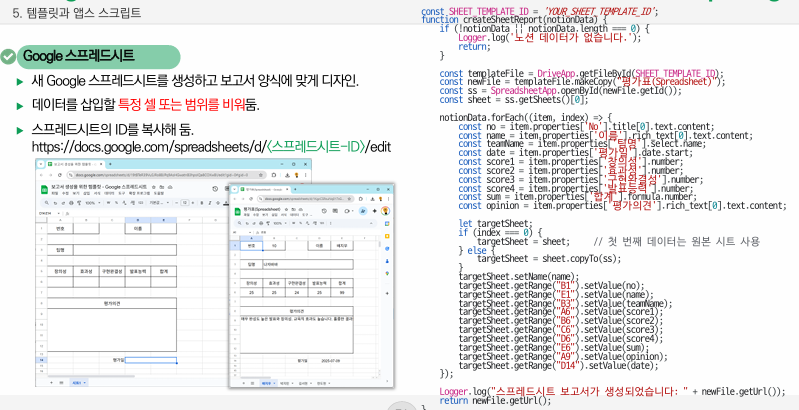This screenshot has width=799, height=410.
Task: Click the horizontal scrollbar in the 평가표 window
Action: (256, 377)
